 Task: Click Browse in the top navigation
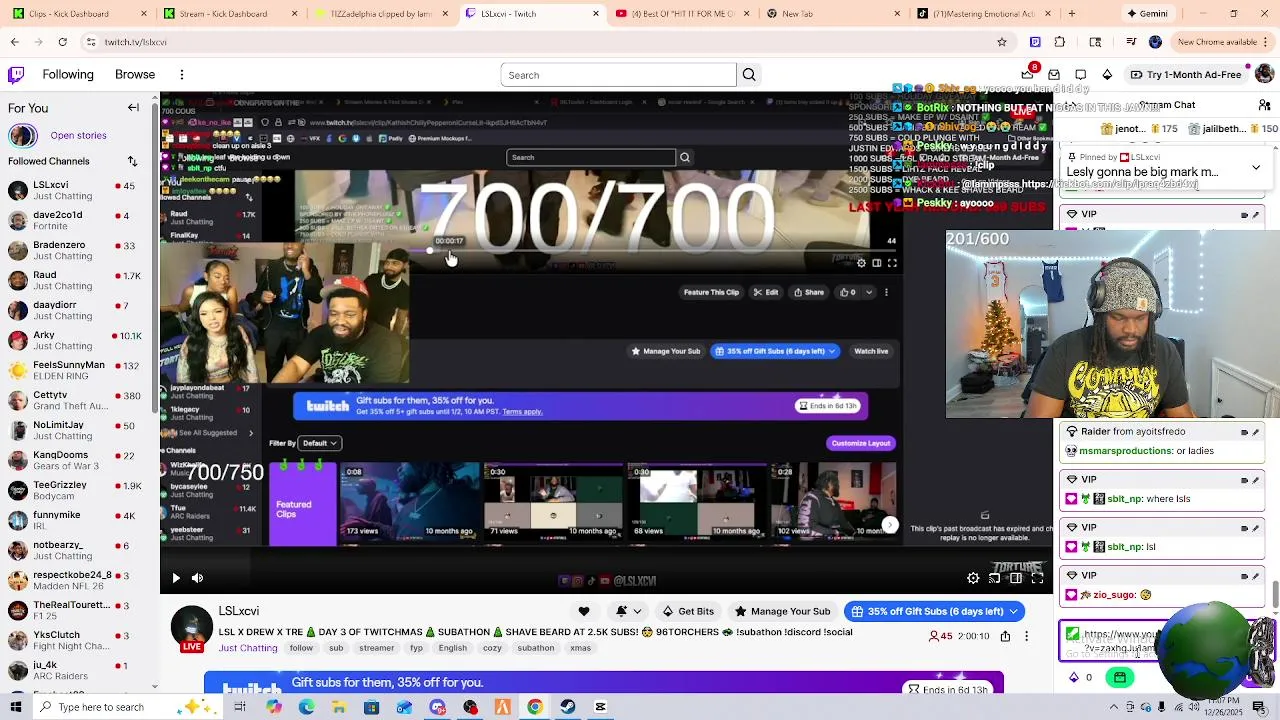(x=135, y=75)
